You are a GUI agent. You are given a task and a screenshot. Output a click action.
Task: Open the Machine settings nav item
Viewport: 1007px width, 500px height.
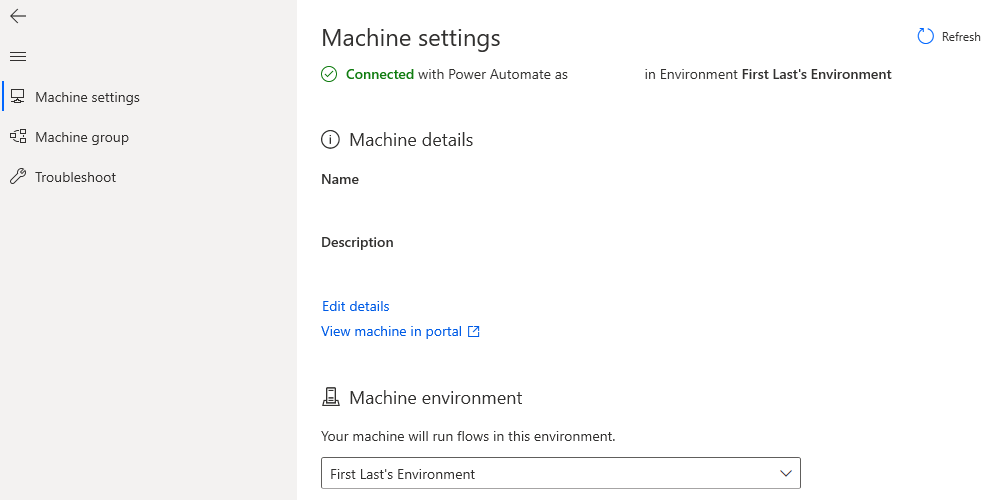pos(87,97)
